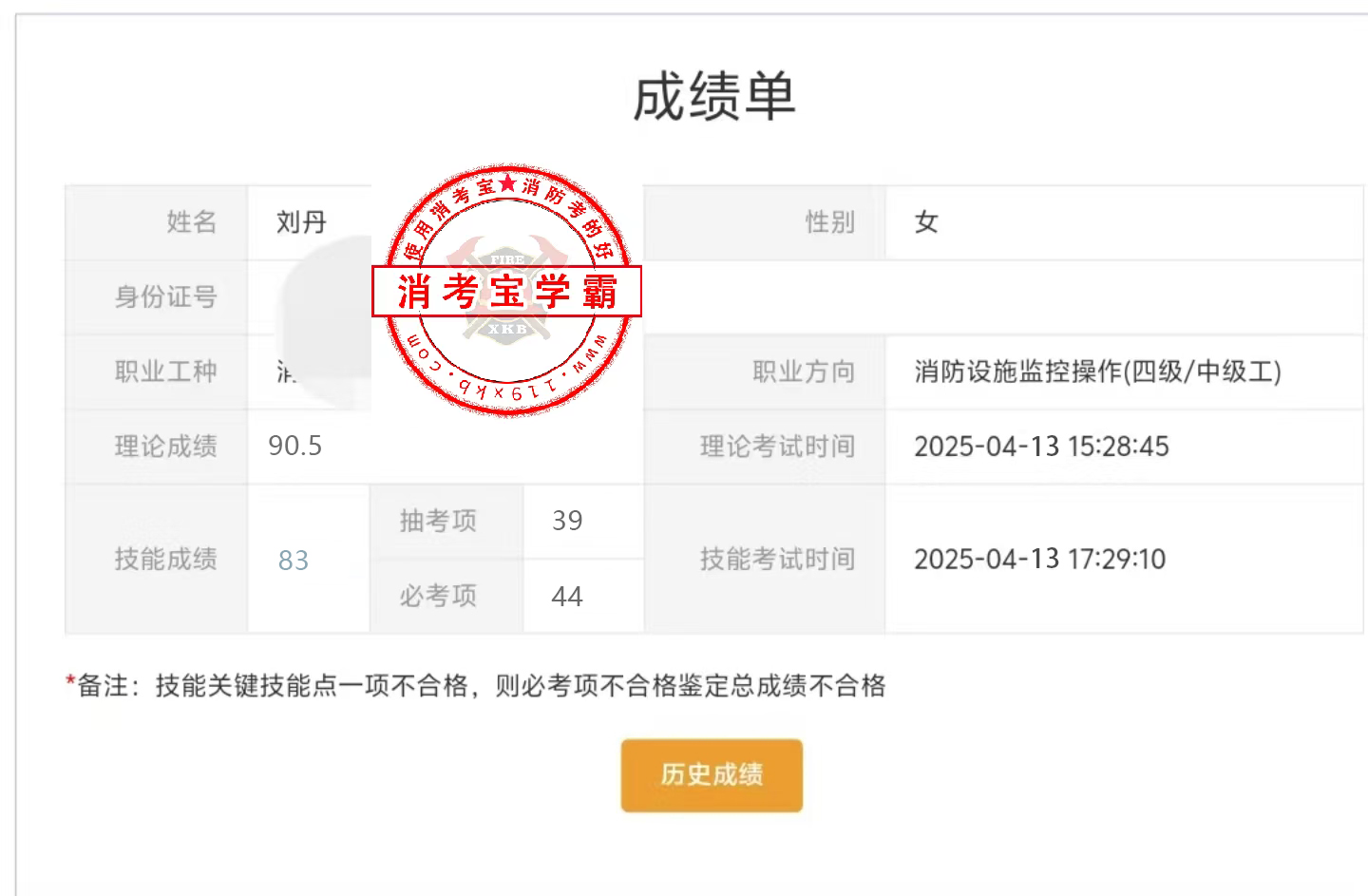
Task: Select the 职业方向 label cell
Action: click(x=765, y=372)
